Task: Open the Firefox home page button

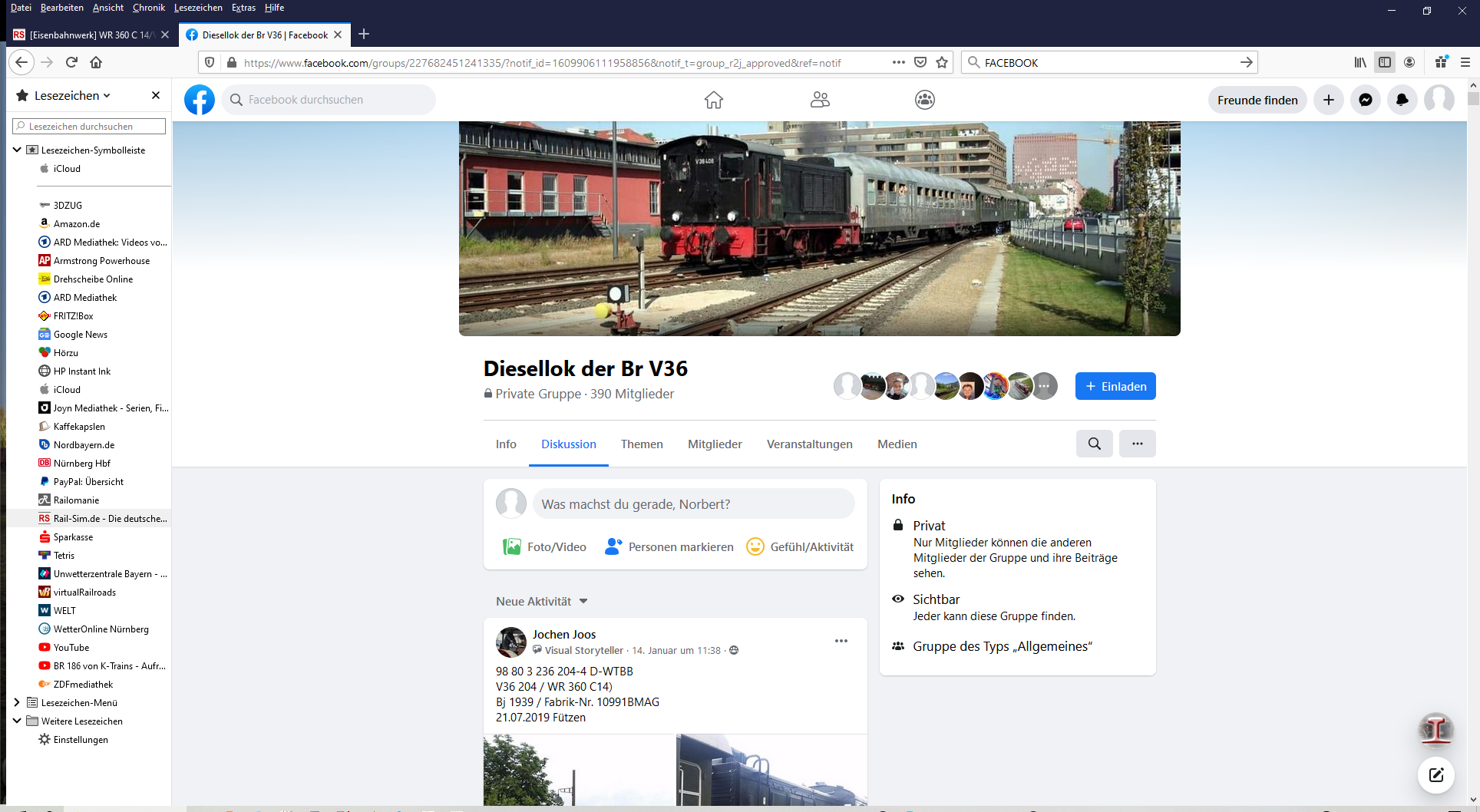Action: (96, 62)
